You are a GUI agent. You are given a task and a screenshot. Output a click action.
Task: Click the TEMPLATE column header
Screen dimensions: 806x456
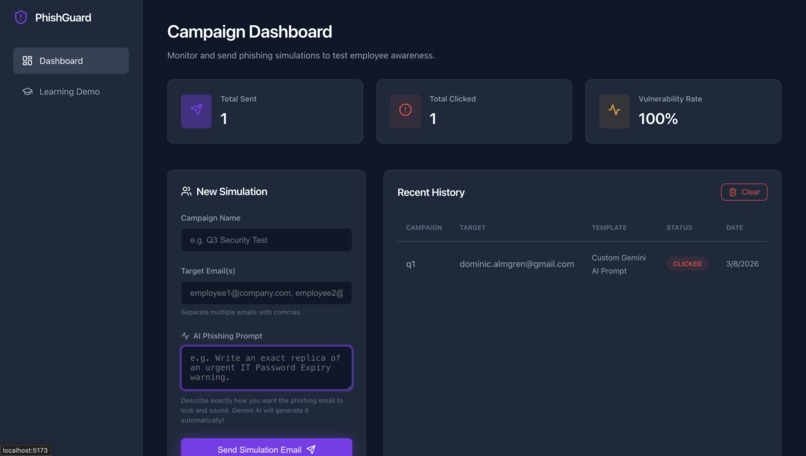click(x=609, y=228)
